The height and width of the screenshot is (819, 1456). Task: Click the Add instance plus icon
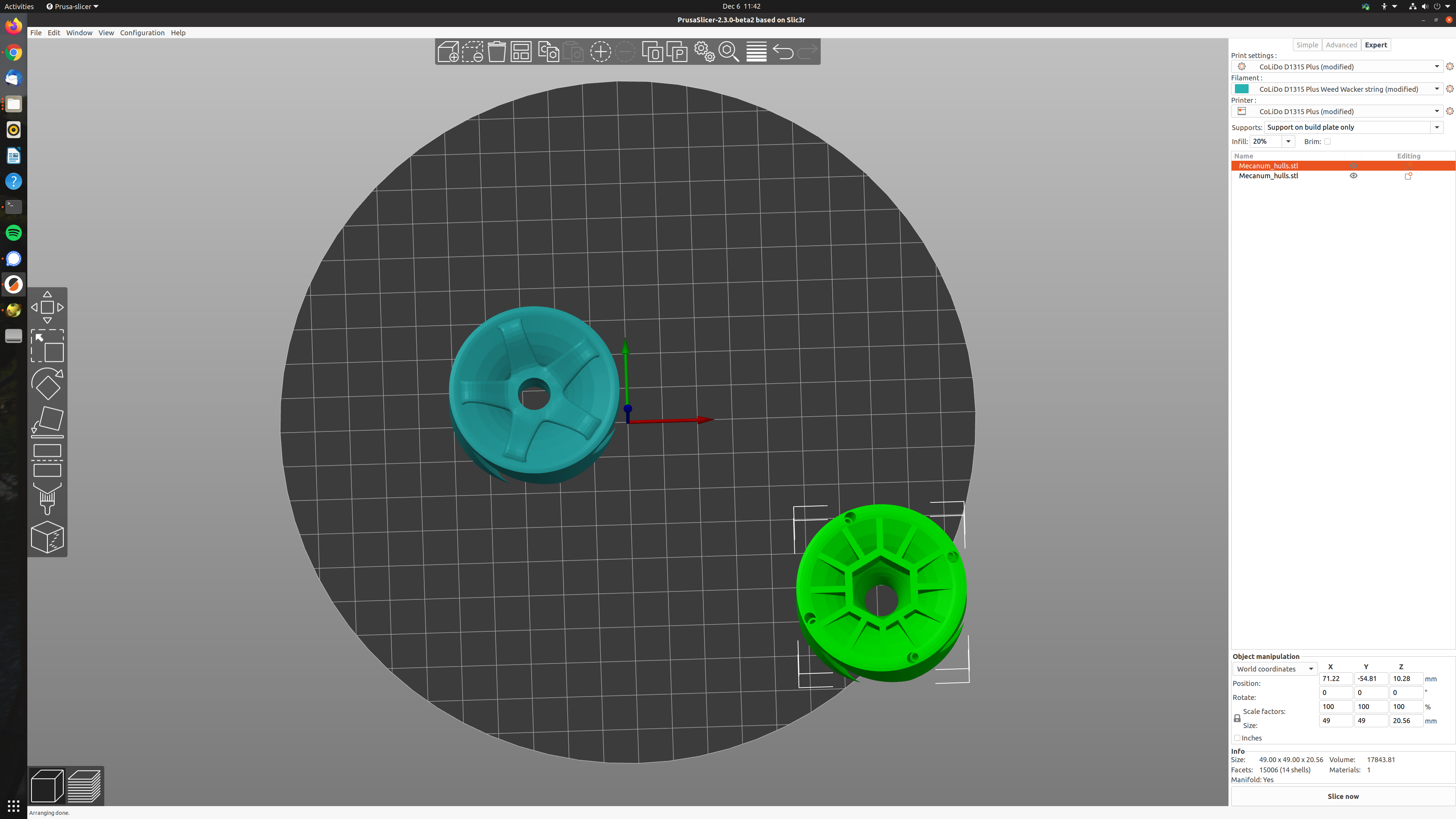tap(600, 52)
